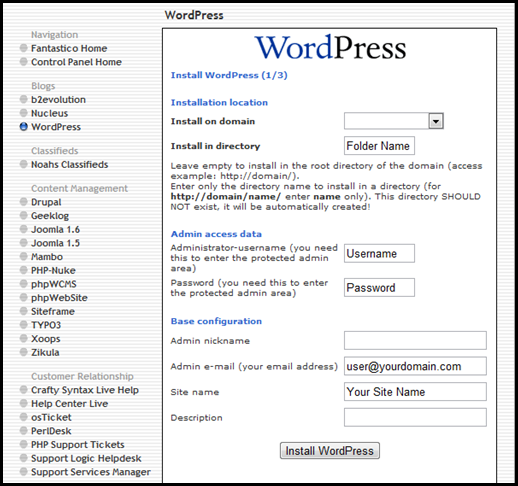Click the Site name field

pyautogui.click(x=415, y=392)
